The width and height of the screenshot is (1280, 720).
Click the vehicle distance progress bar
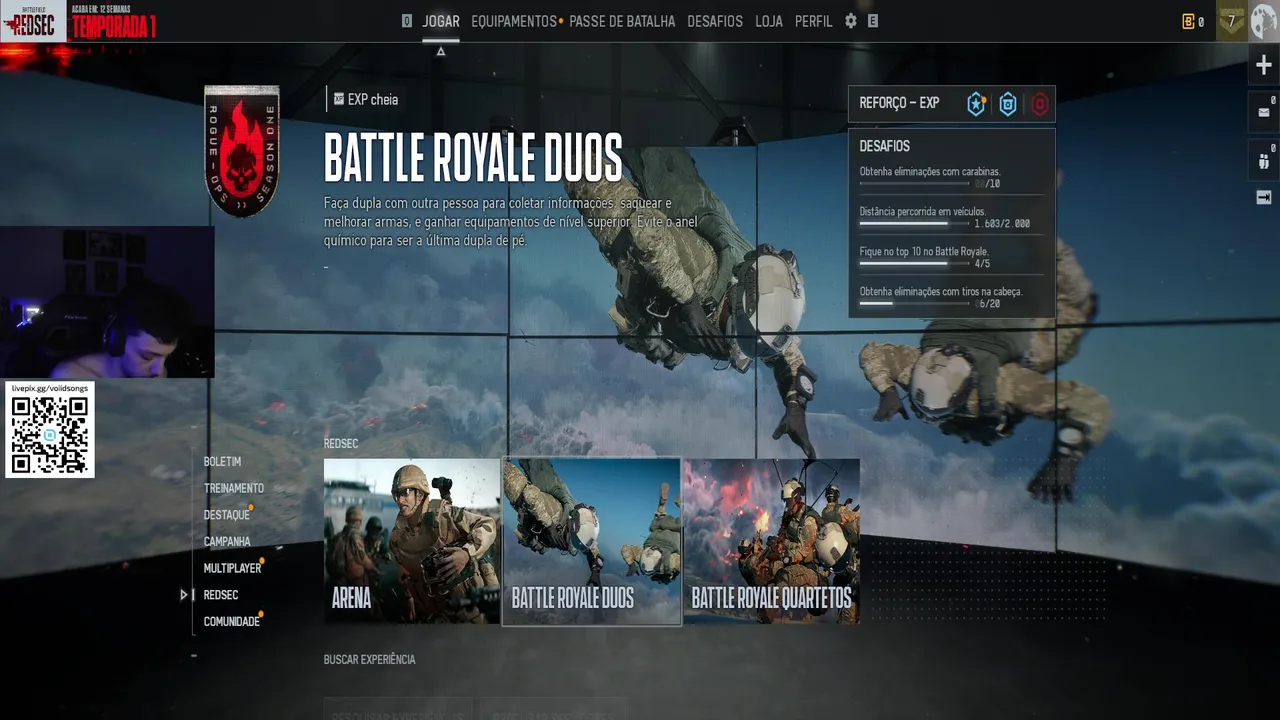point(915,224)
